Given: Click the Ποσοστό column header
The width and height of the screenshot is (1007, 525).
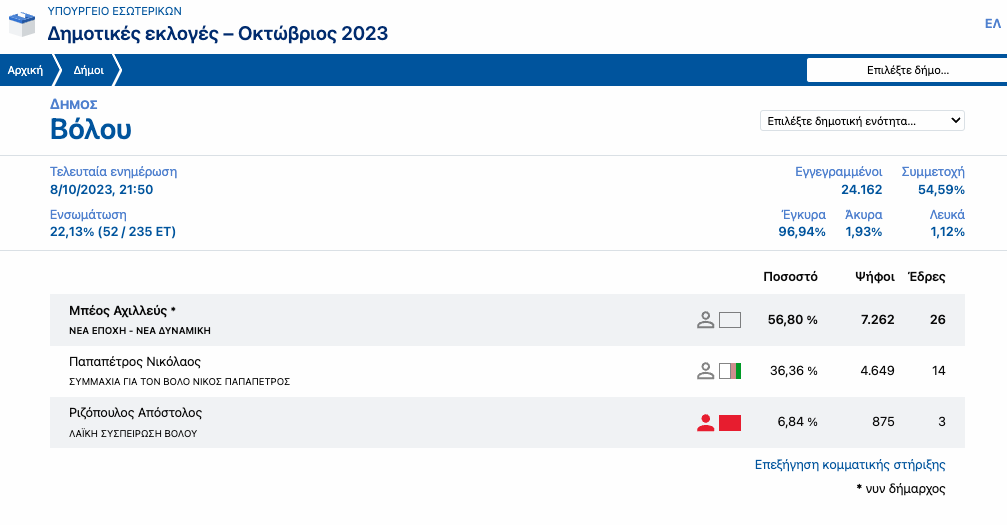Looking at the screenshot, I should coord(790,277).
